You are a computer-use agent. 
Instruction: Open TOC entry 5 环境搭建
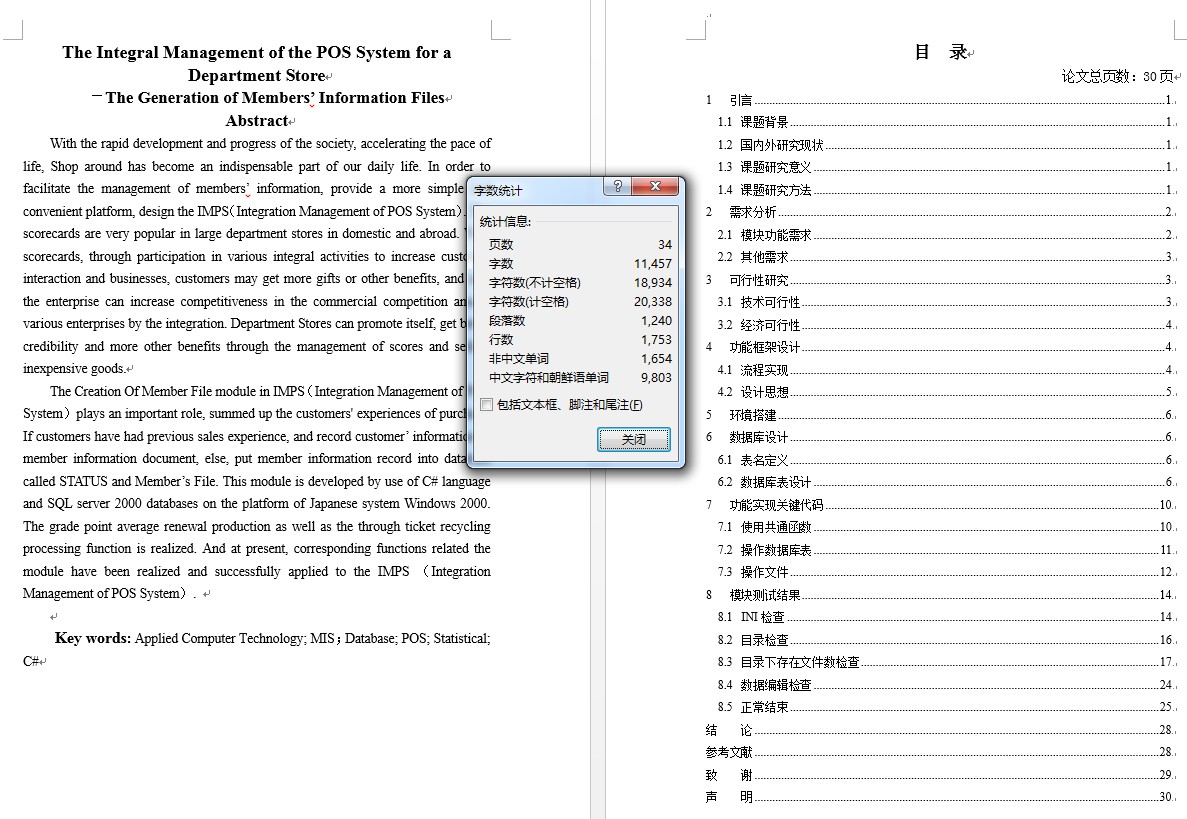[939, 415]
